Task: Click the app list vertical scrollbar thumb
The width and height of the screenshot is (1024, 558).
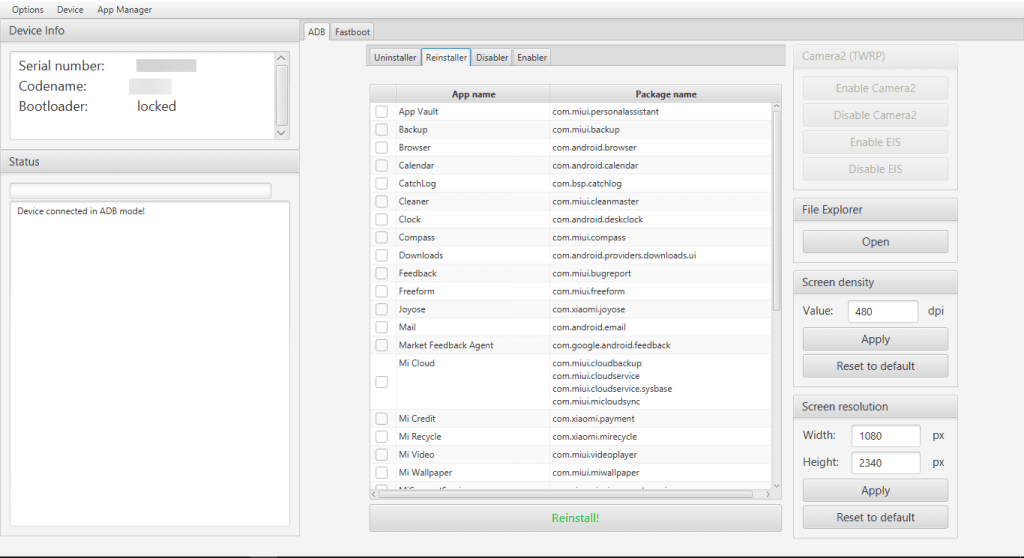Action: click(x=776, y=211)
